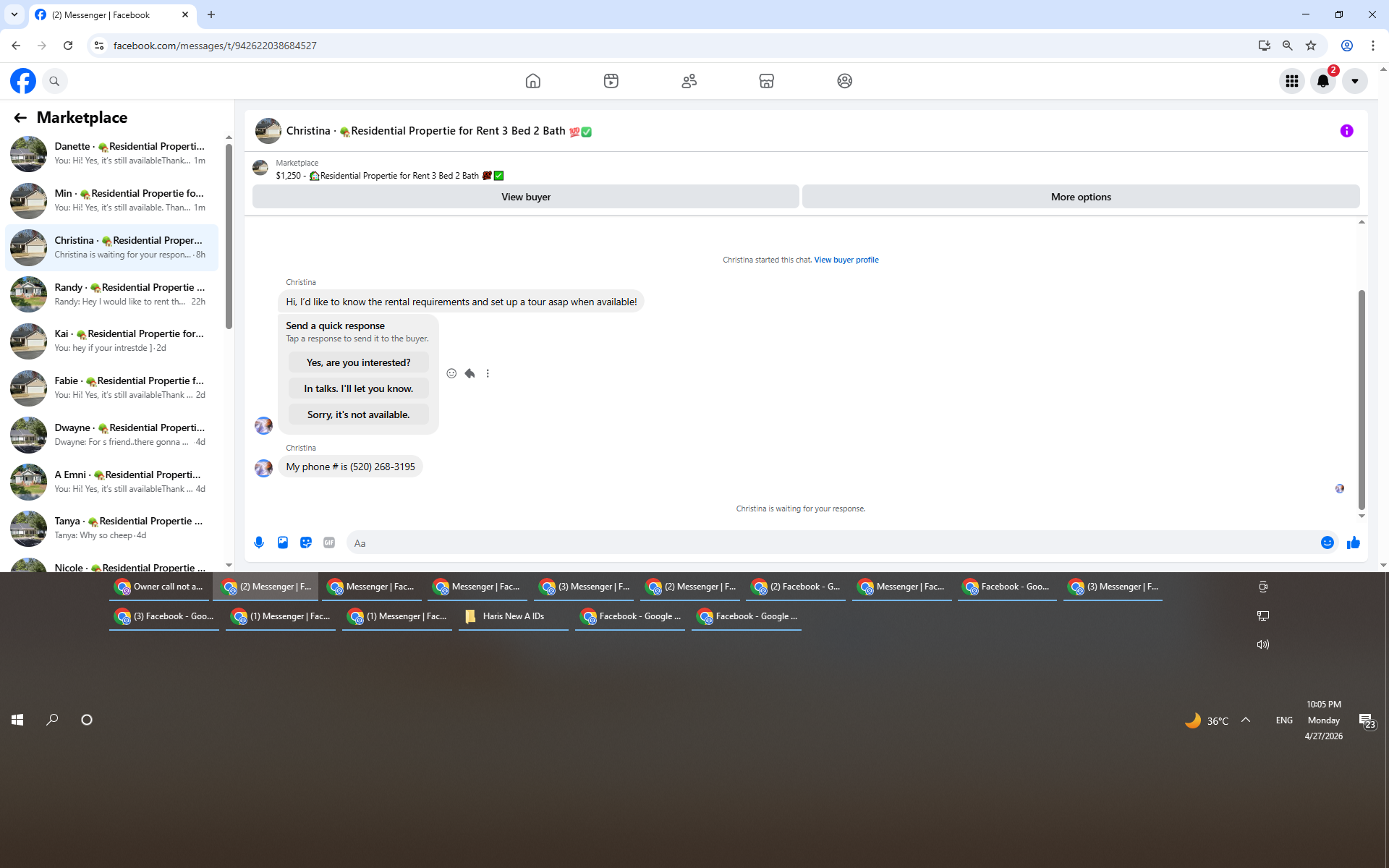1389x868 pixels.
Task: Click the View buyer button
Action: click(525, 197)
